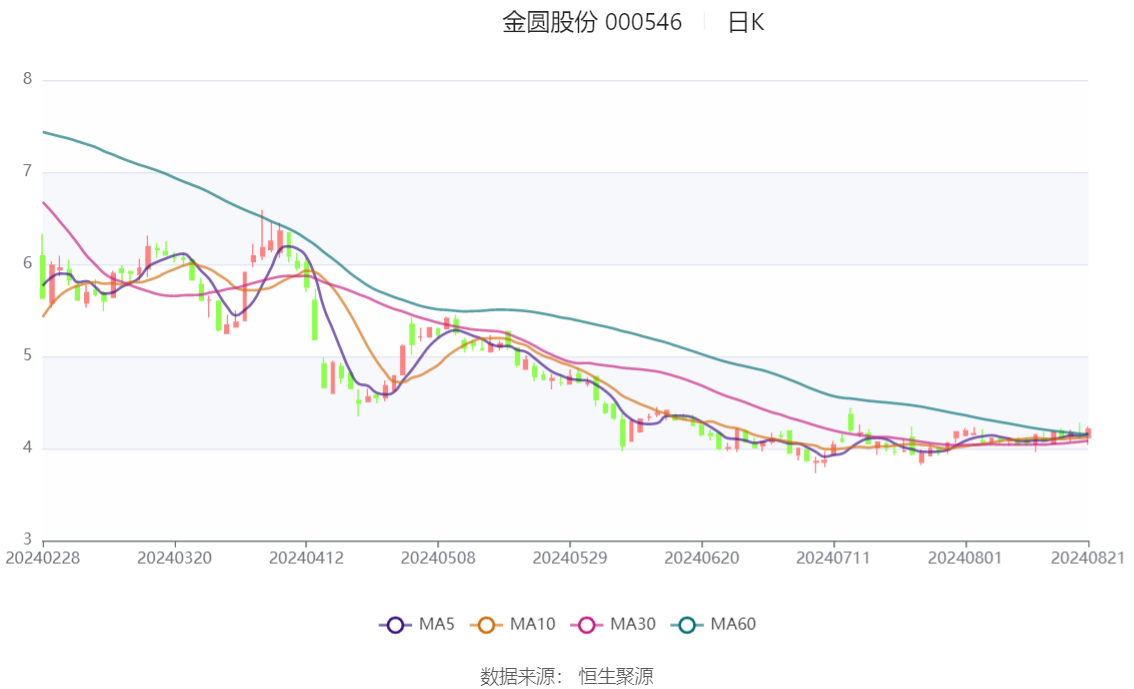Click the 20240228 date axis label
The width and height of the screenshot is (1134, 689).
coord(43,558)
